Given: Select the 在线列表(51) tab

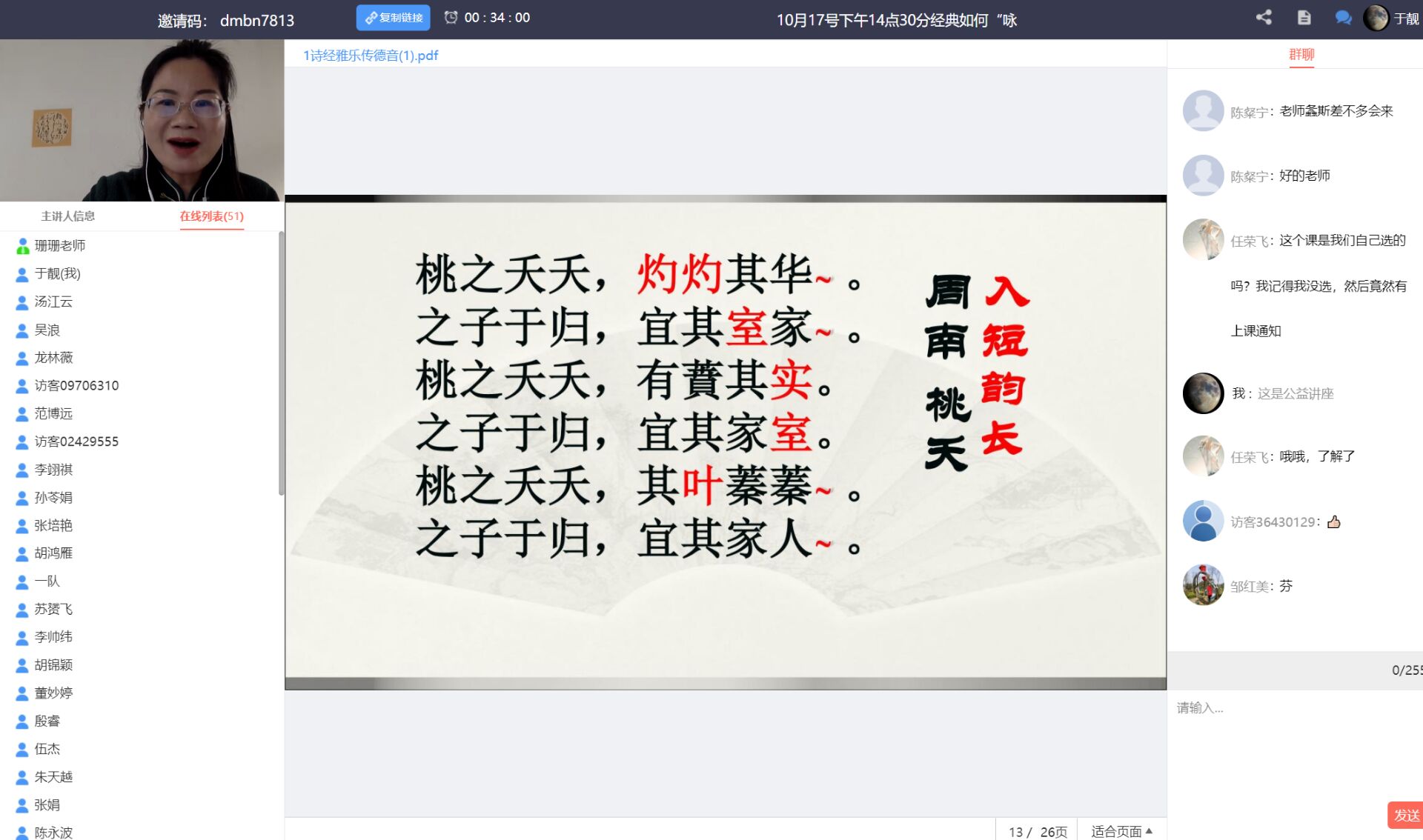Looking at the screenshot, I should click(211, 216).
